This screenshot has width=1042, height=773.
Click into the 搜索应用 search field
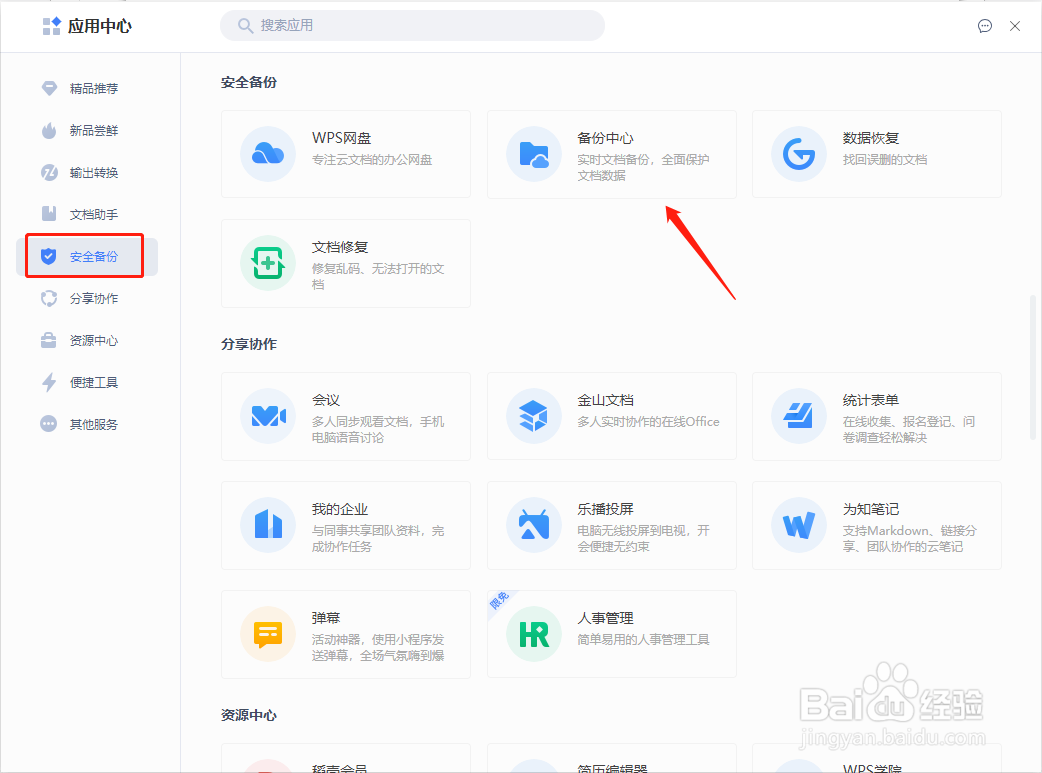(412, 25)
